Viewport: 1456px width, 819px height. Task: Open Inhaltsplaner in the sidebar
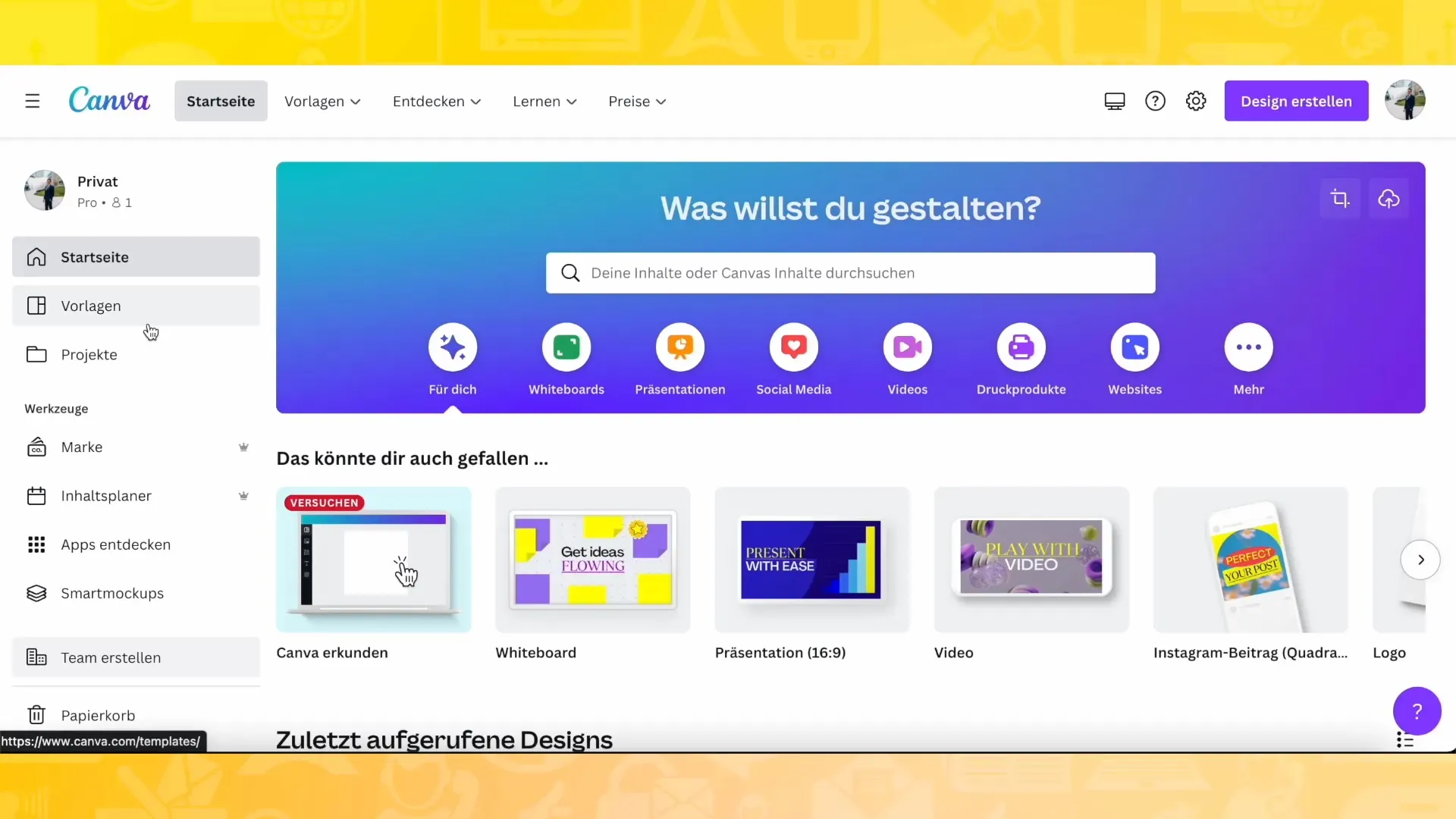click(136, 496)
